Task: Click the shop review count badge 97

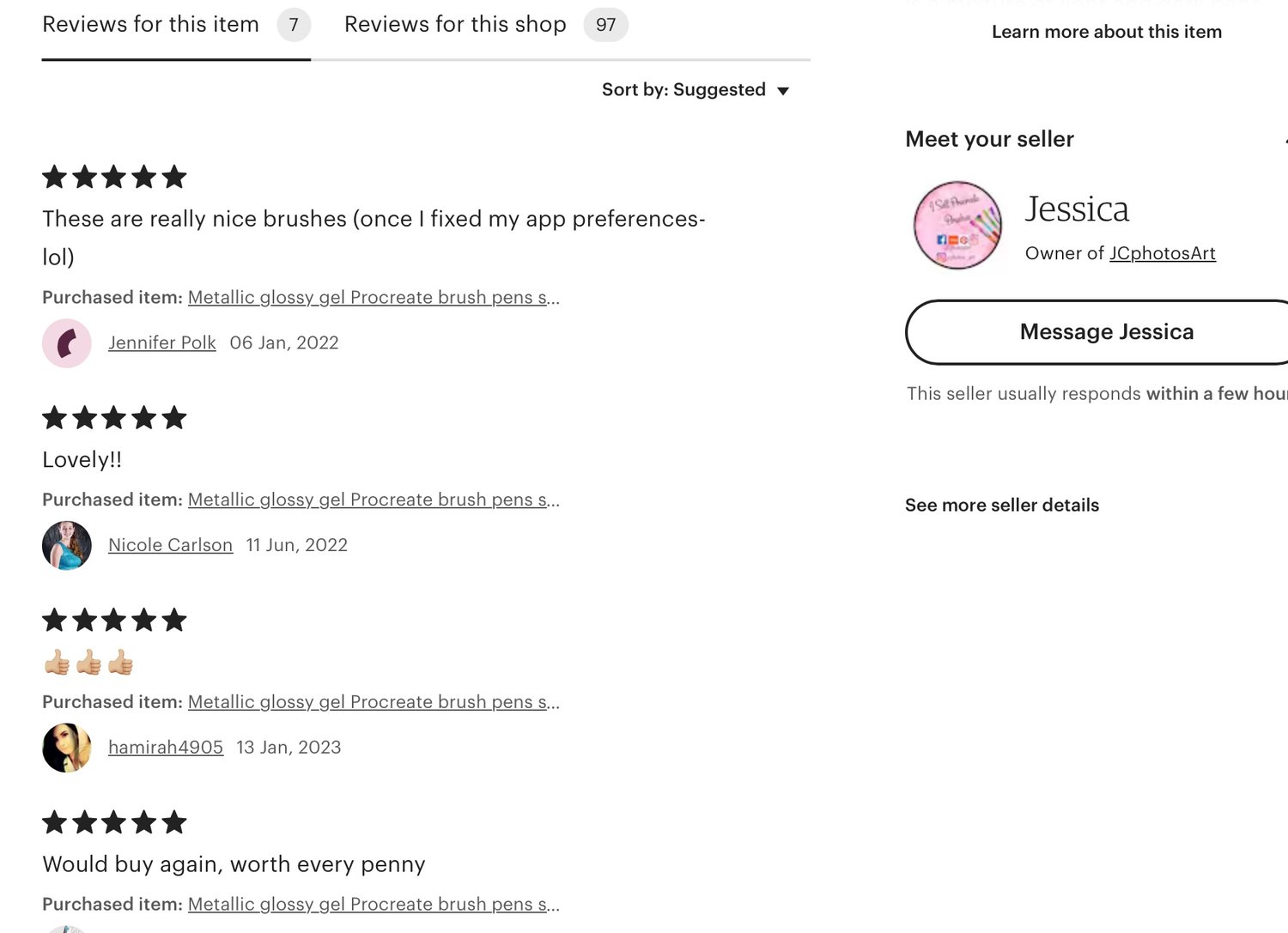Action: coord(605,25)
